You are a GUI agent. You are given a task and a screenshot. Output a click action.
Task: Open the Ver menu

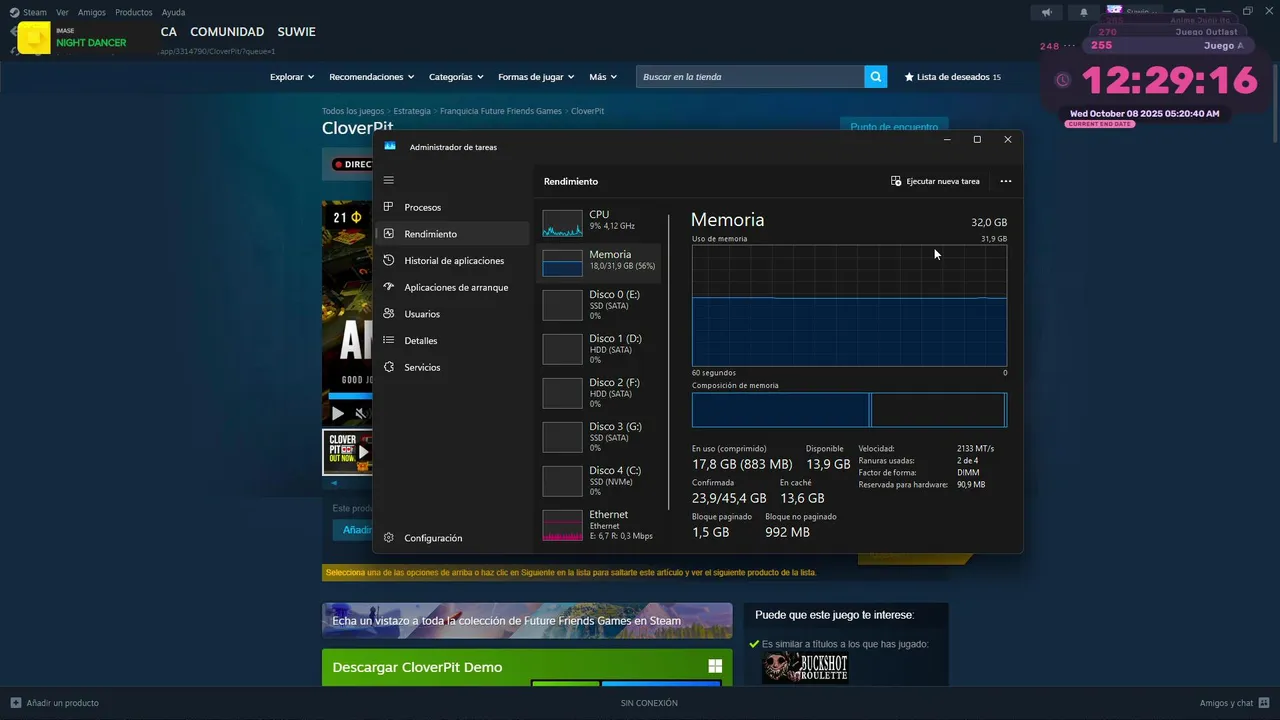[x=63, y=13]
